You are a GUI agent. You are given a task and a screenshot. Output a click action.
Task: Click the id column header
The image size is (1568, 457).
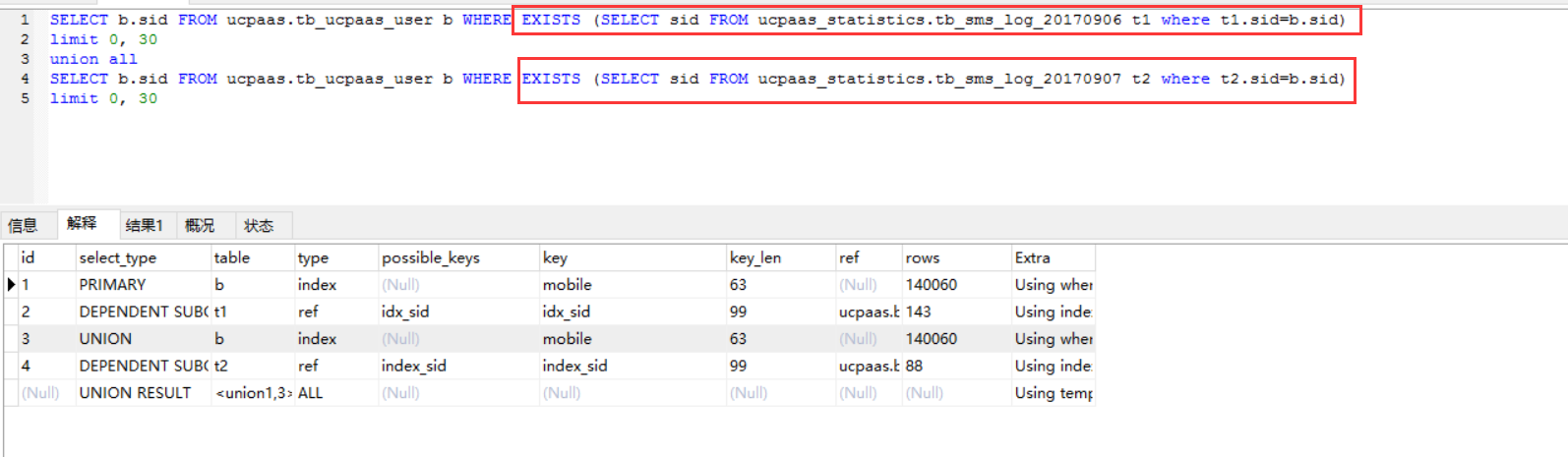click(x=46, y=257)
